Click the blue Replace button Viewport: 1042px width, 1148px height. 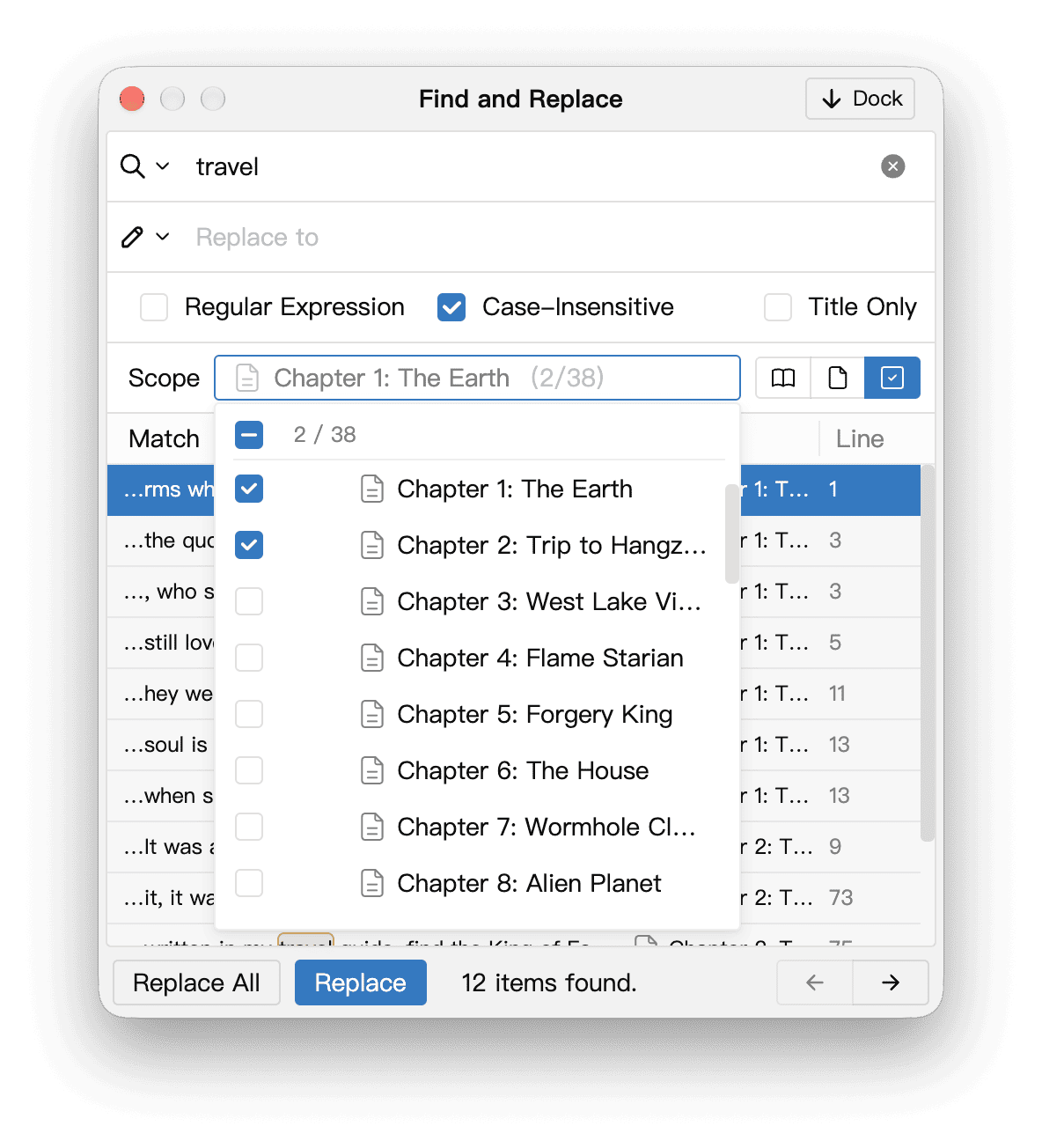tap(360, 982)
